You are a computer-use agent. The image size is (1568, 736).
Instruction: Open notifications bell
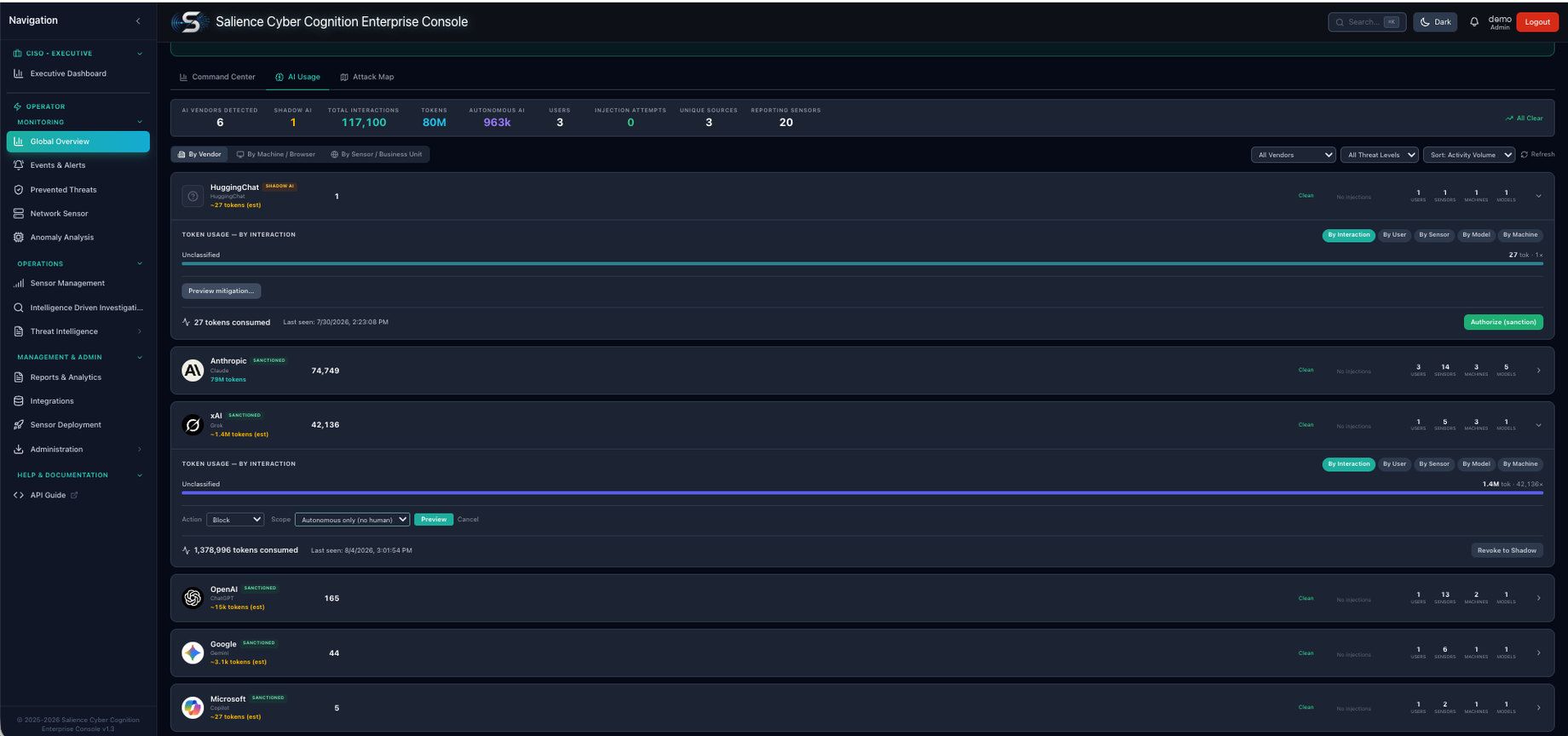click(1474, 22)
